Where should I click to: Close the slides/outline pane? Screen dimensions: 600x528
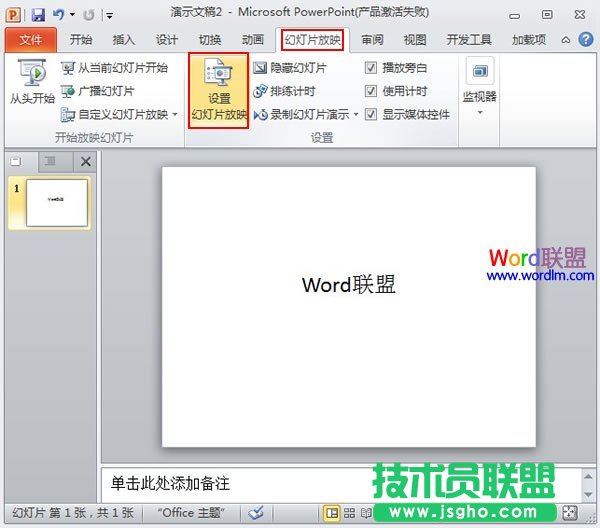86,162
